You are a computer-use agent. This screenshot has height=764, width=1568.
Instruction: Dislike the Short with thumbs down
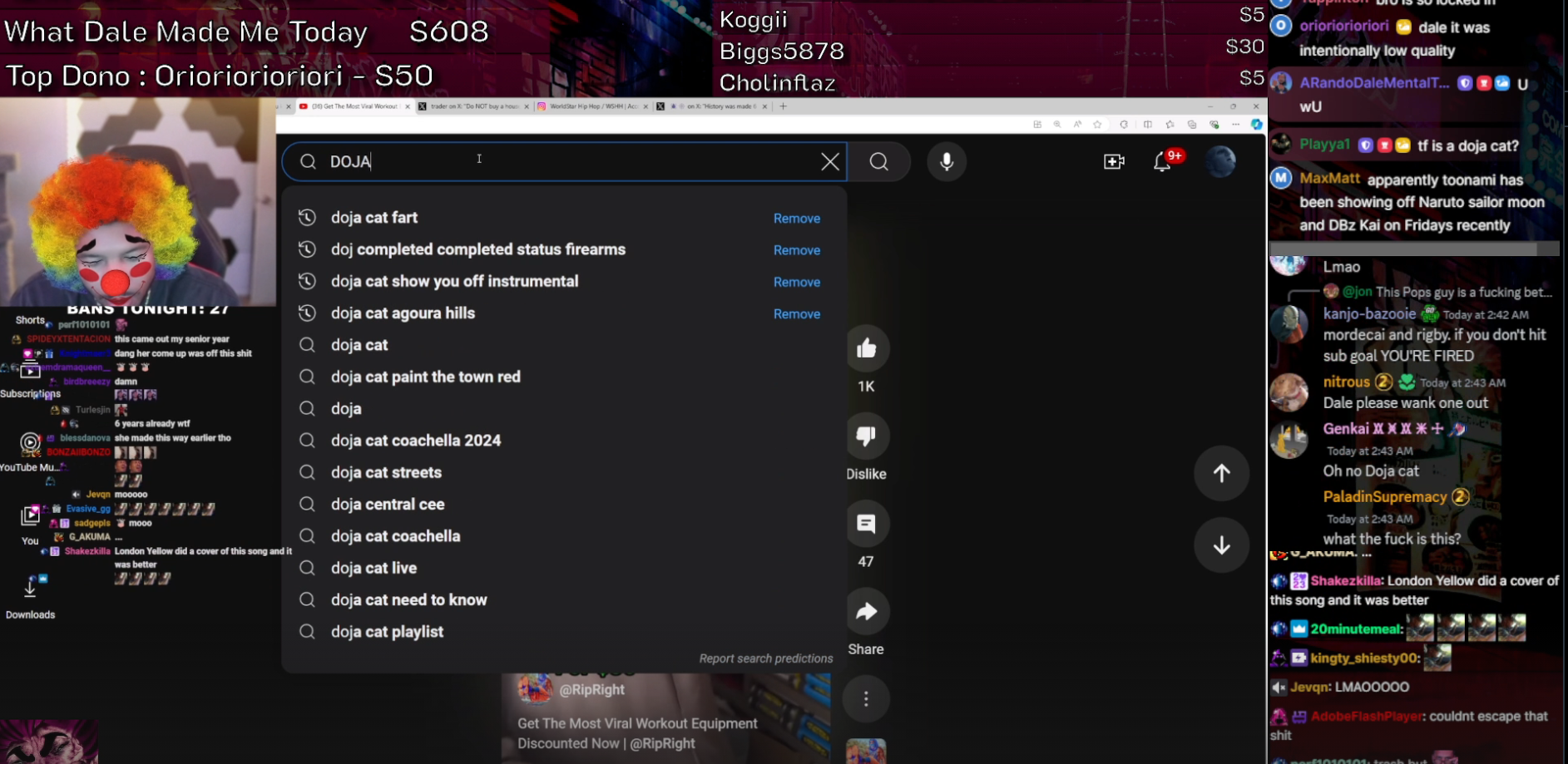866,436
